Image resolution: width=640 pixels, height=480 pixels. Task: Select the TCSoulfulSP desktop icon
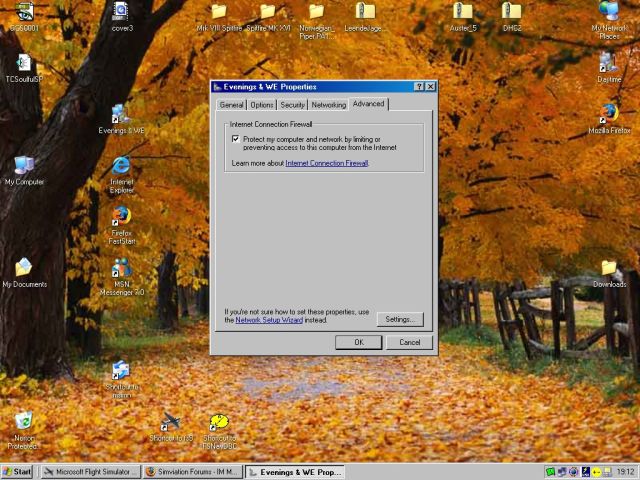24,63
